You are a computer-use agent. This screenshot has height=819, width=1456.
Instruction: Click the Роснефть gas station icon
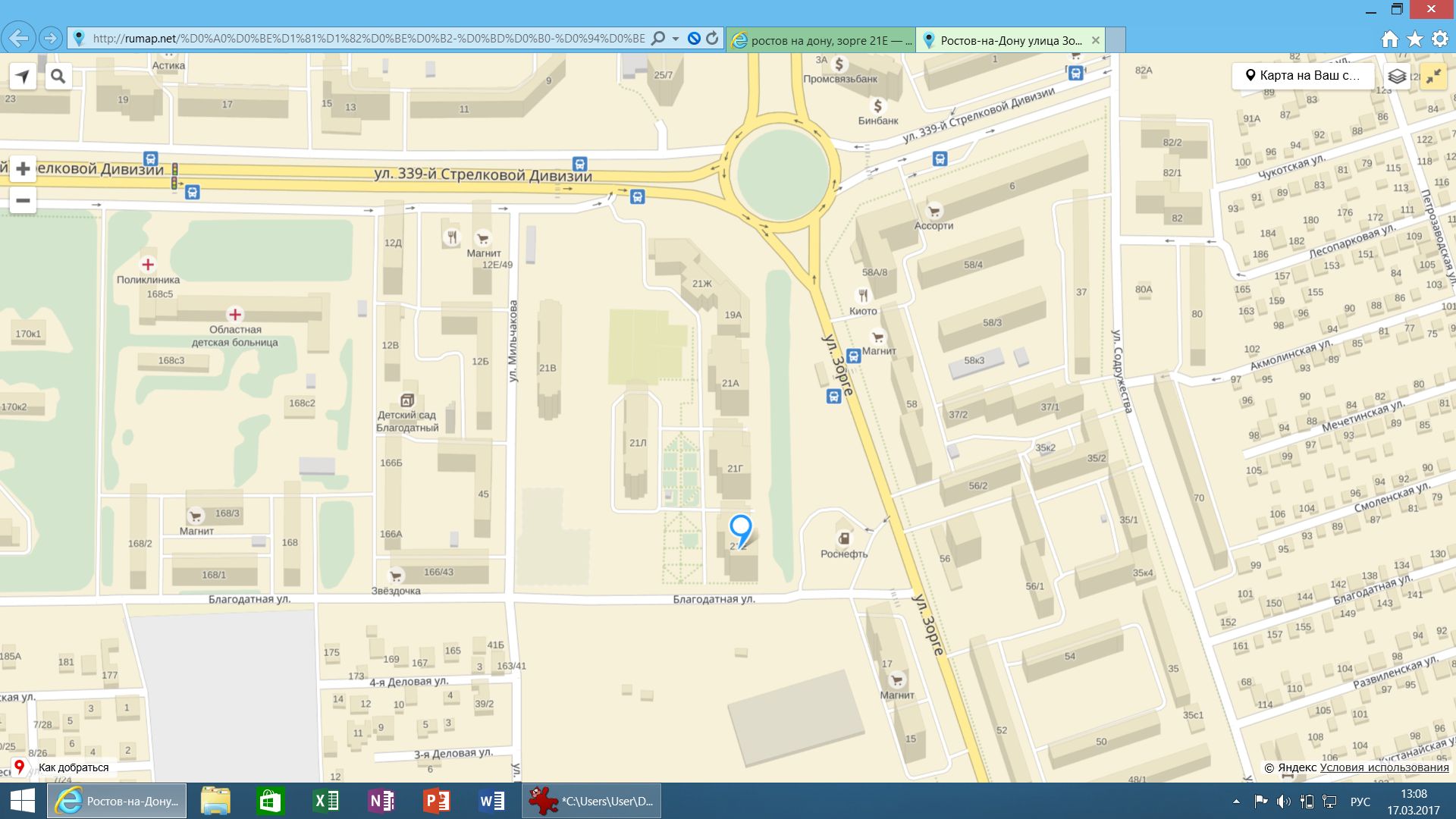(x=843, y=538)
